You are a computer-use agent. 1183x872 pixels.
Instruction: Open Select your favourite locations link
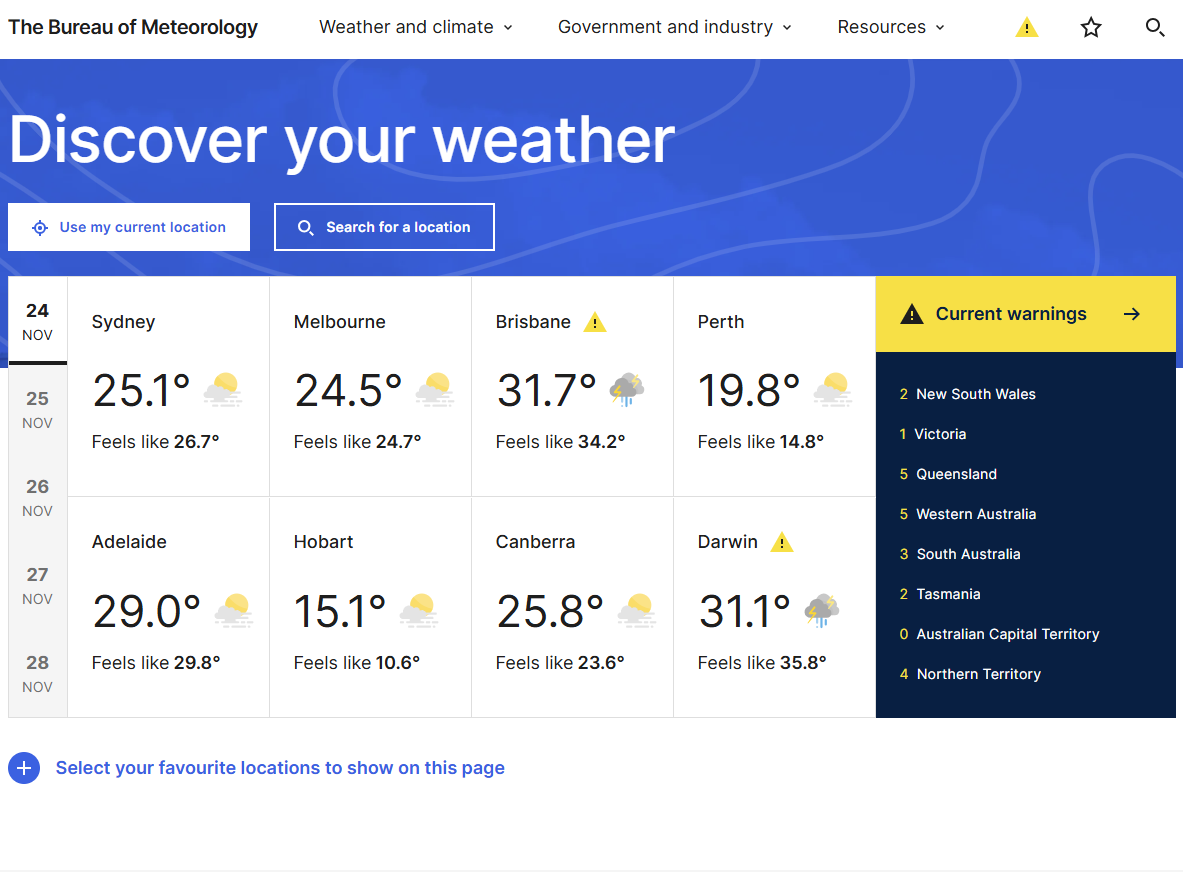pyautogui.click(x=280, y=768)
